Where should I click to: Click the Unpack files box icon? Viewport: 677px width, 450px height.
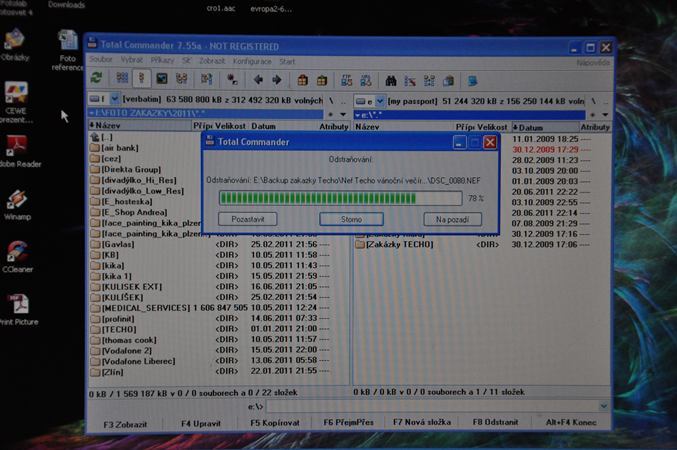322,80
